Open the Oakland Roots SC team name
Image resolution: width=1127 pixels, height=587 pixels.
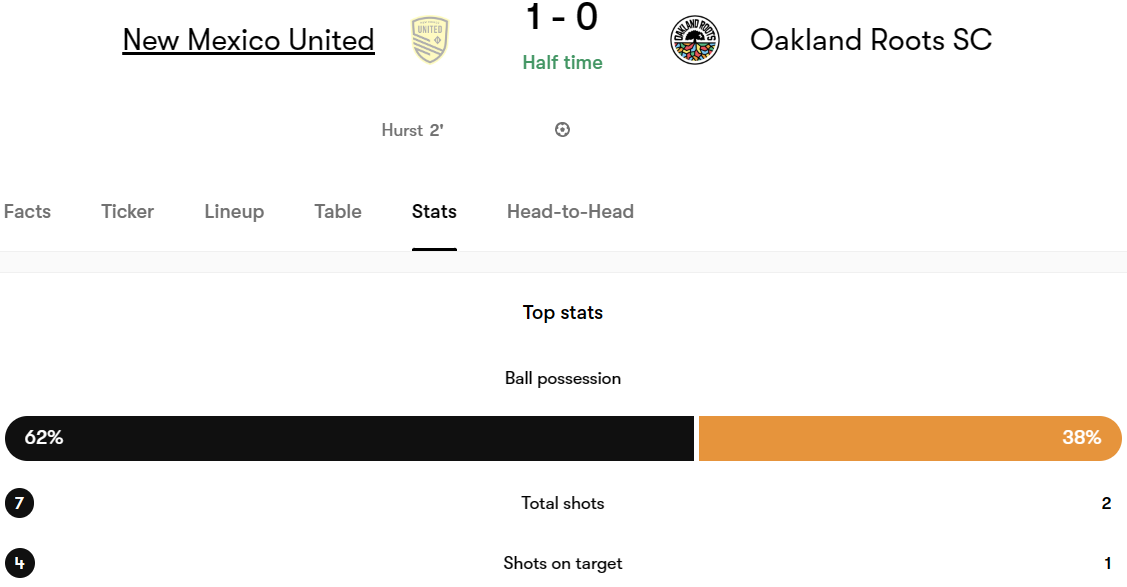coord(870,40)
